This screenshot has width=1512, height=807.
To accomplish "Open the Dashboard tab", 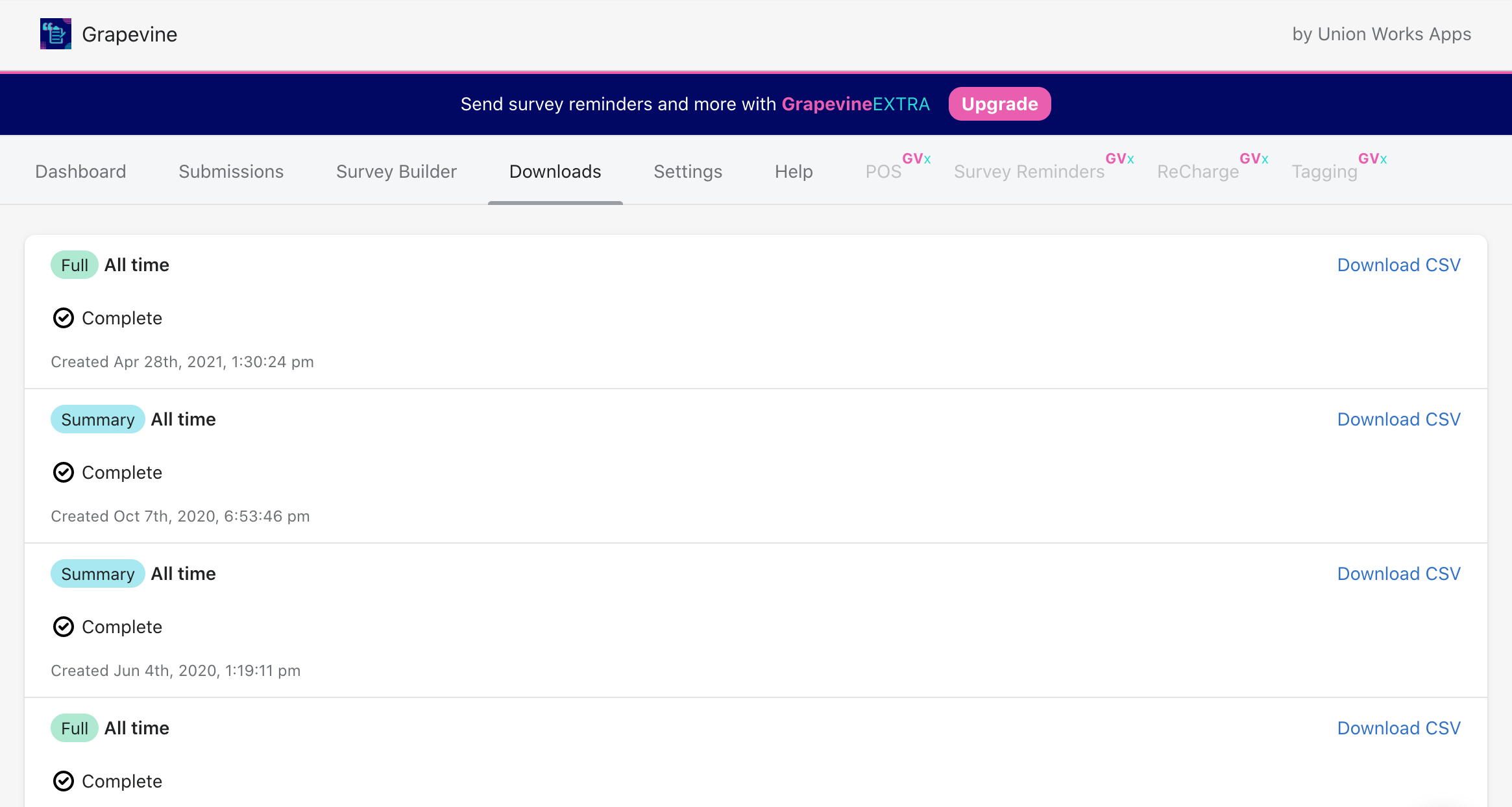I will point(80,171).
